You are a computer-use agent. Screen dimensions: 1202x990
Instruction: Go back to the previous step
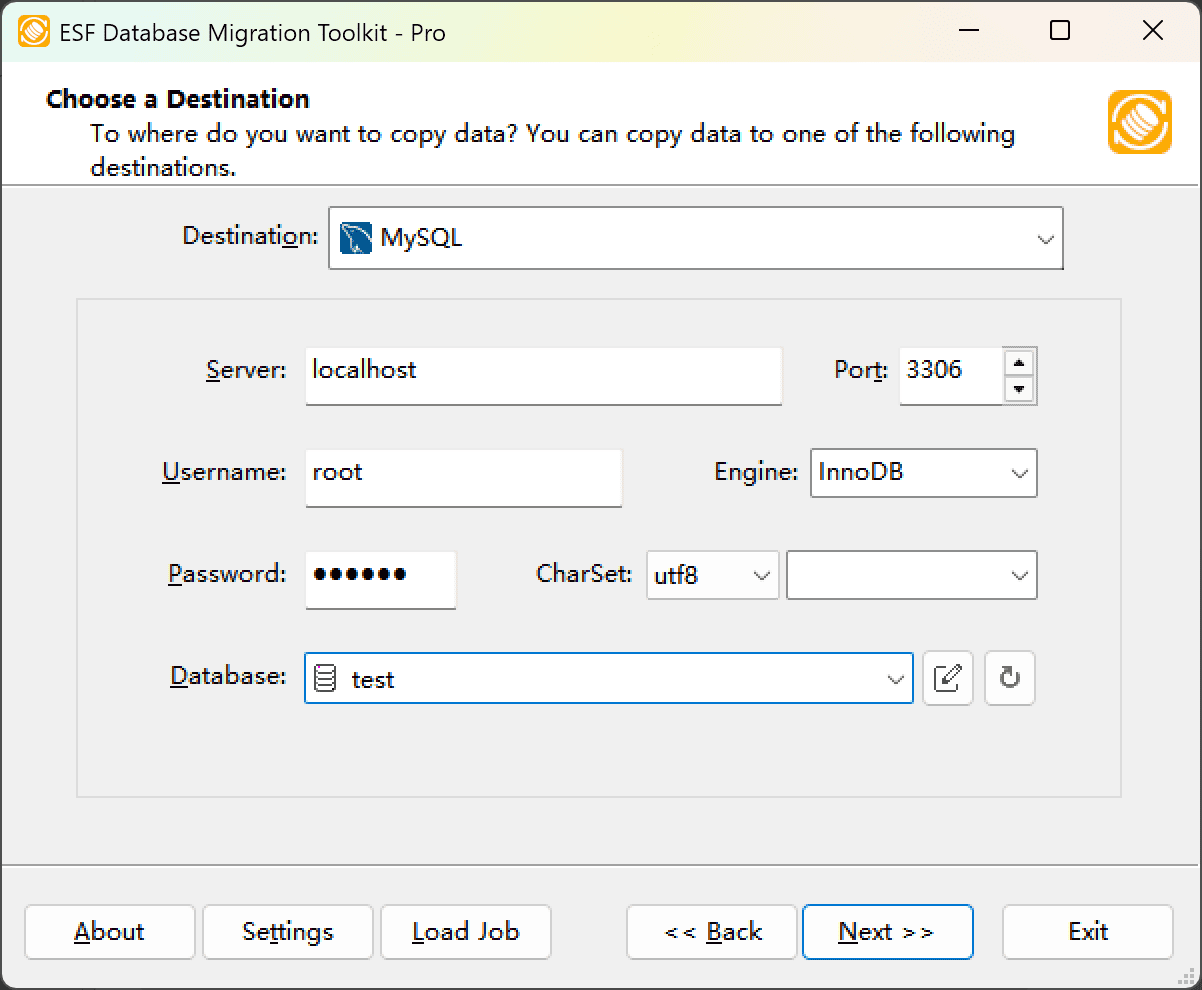click(711, 932)
